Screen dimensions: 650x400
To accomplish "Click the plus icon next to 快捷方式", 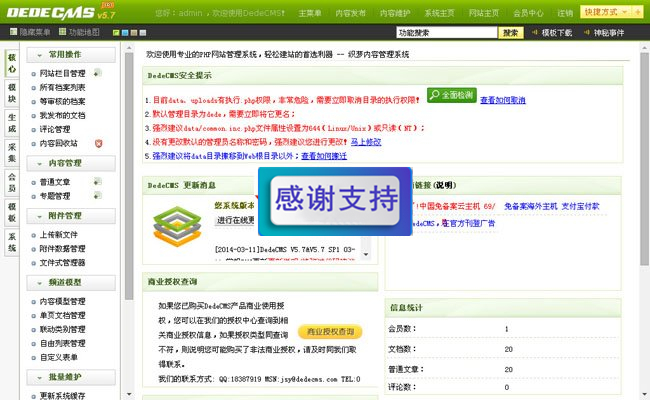I will coord(638,12).
